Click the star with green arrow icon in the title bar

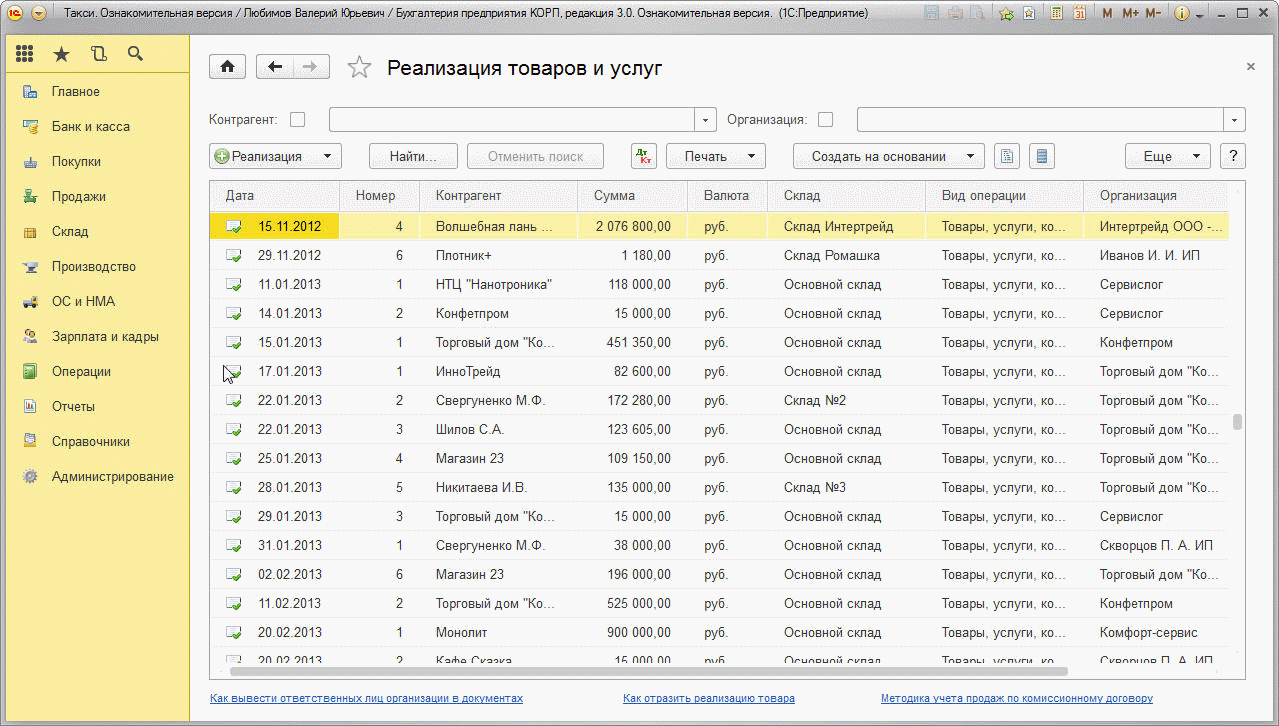1005,14
